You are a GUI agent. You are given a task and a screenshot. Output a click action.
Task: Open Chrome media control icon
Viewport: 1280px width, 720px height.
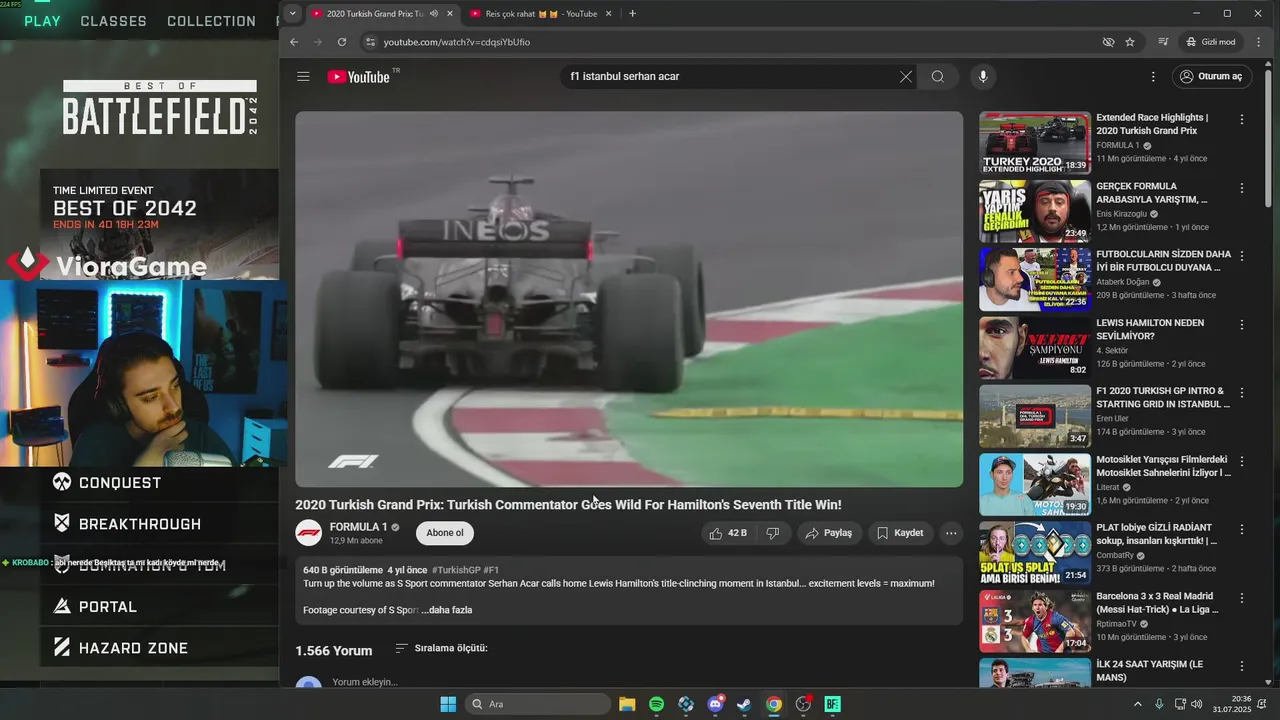pyautogui.click(x=1163, y=42)
